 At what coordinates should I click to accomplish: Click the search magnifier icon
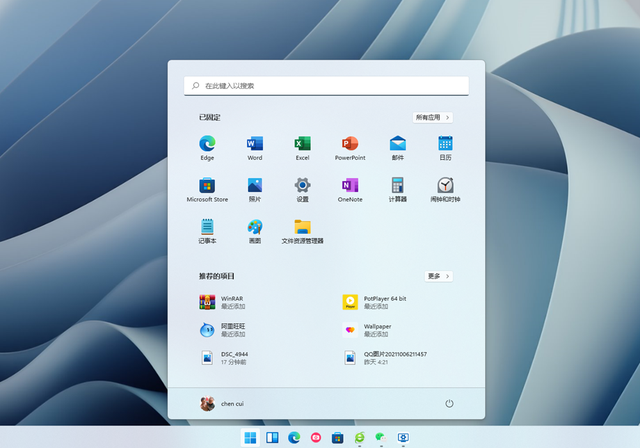point(196,86)
